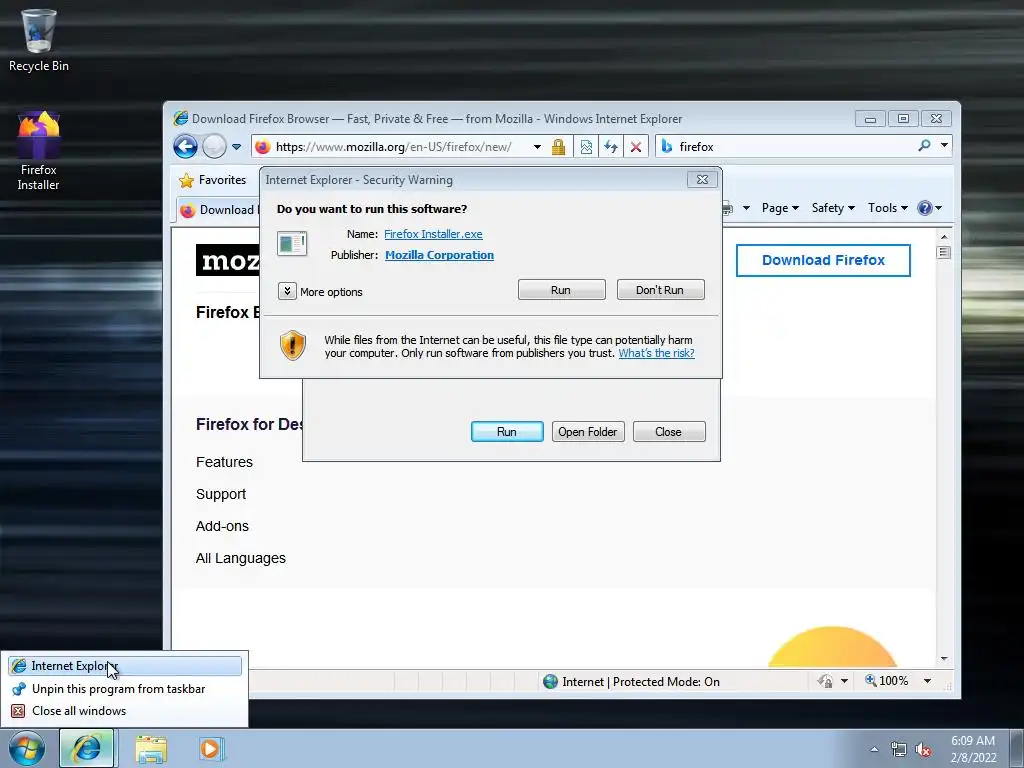Image resolution: width=1024 pixels, height=768 pixels.
Task: Open the What's the risk? link
Action: [656, 353]
